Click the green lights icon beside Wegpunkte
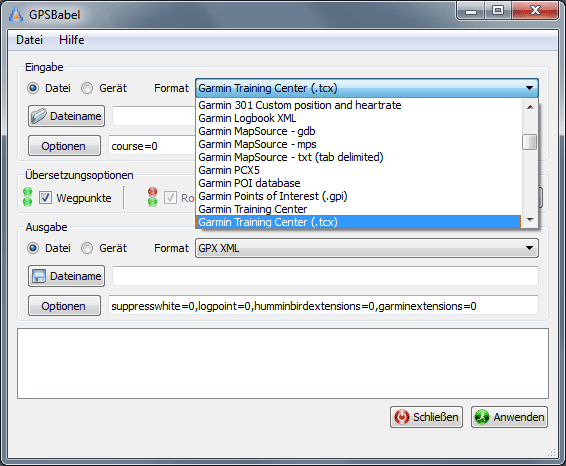The image size is (566, 466). (27, 197)
